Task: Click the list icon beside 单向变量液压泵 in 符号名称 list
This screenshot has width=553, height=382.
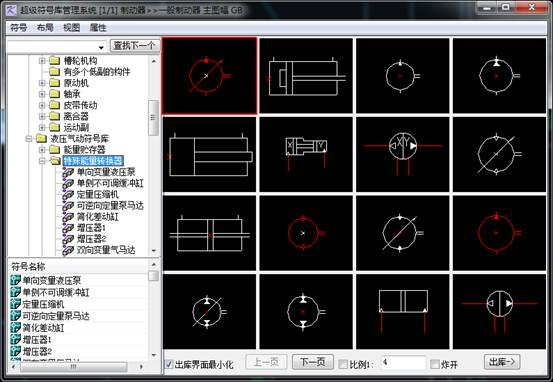Action: click(16, 280)
